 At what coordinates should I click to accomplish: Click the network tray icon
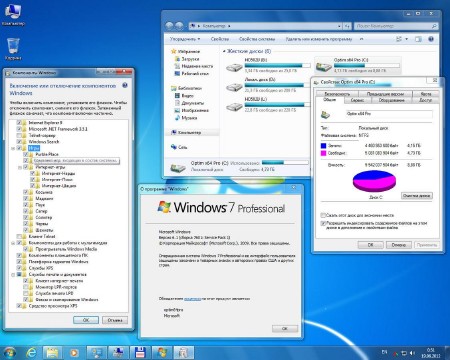click(404, 352)
